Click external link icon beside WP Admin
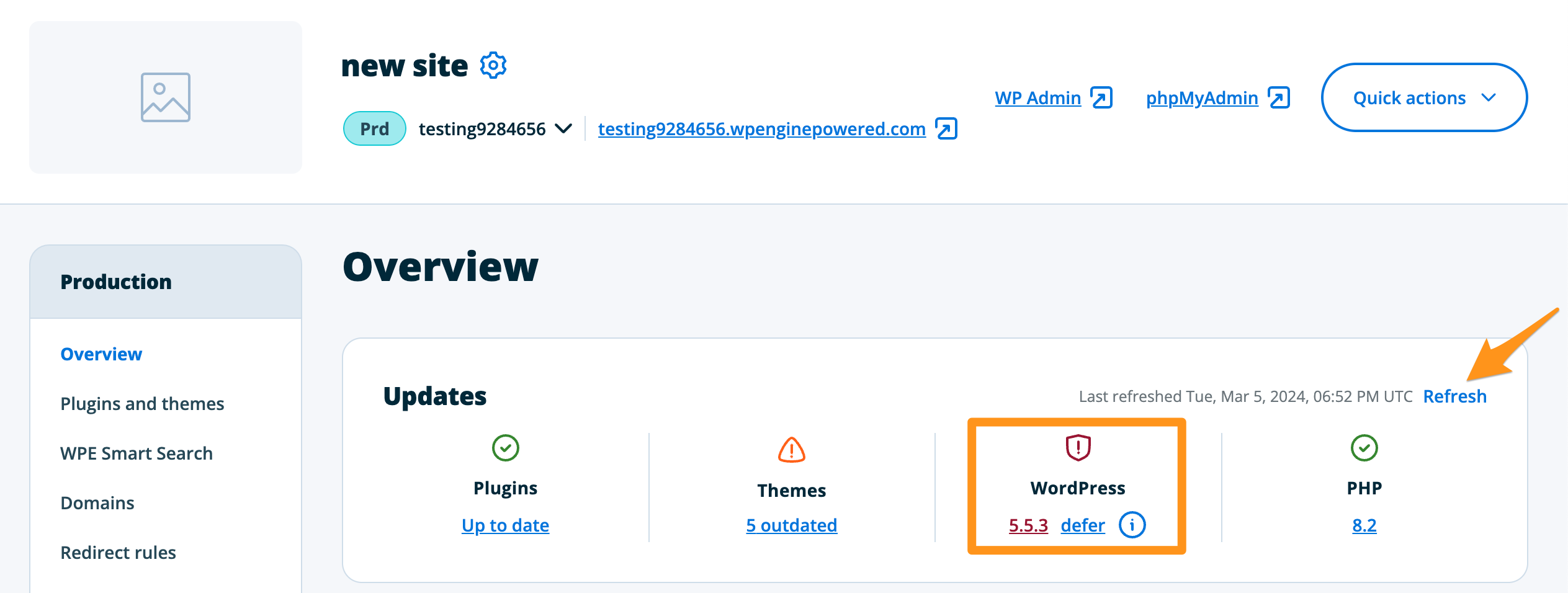 tap(1101, 98)
